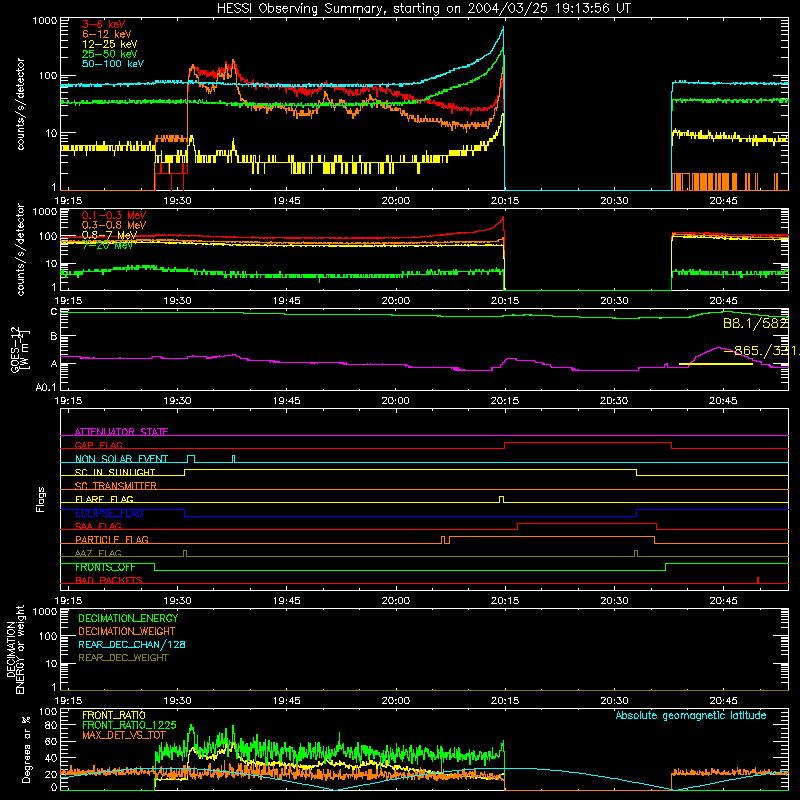This screenshot has height=800, width=800.
Task: Click the raised SAA_FLAG segment
Action: click(x=587, y=523)
